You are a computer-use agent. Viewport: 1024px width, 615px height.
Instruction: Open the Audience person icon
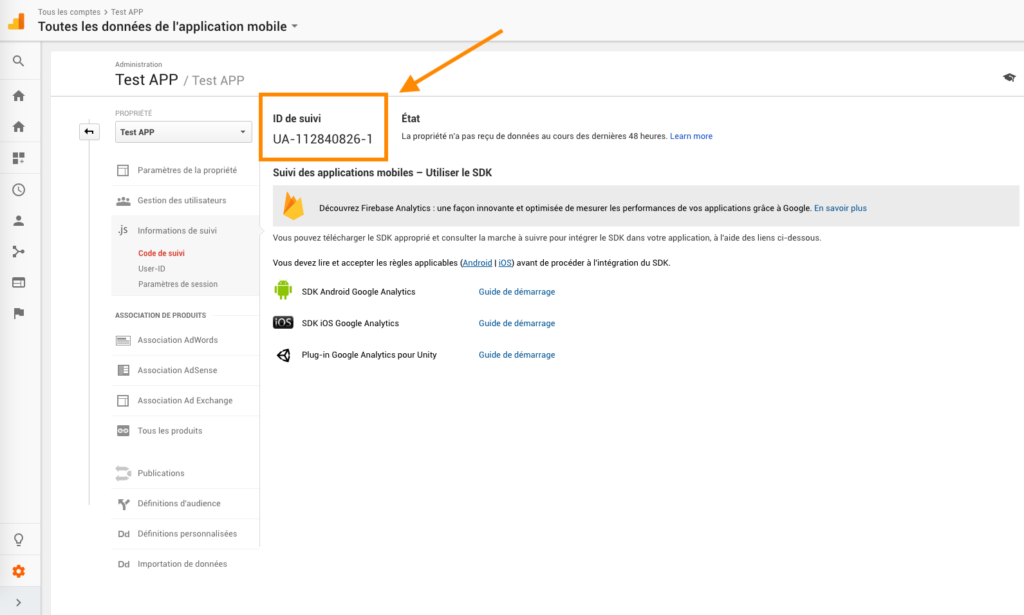click(18, 221)
